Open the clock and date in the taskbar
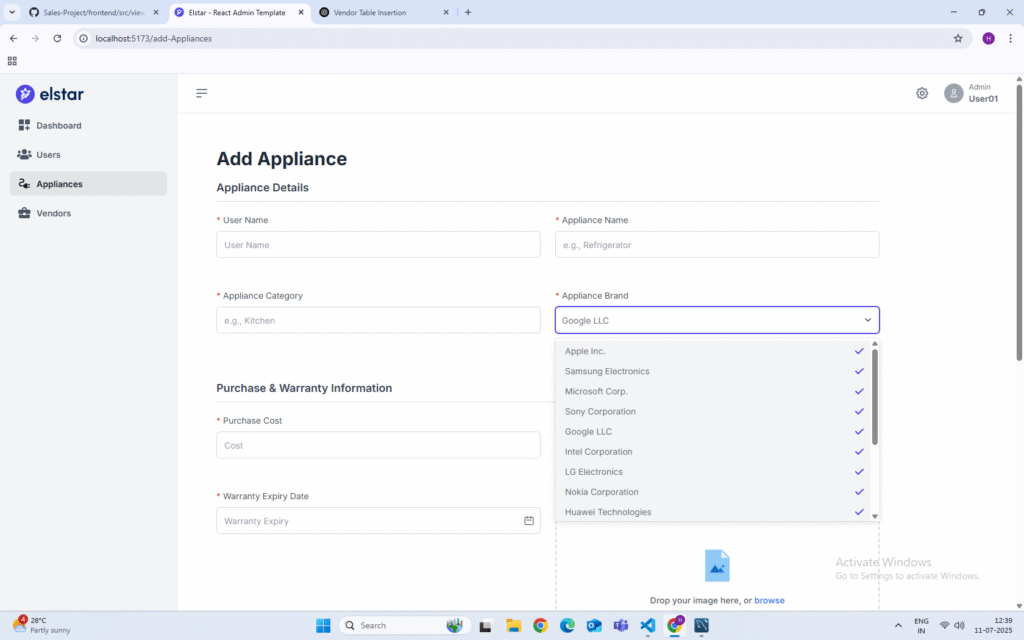 pos(993,626)
